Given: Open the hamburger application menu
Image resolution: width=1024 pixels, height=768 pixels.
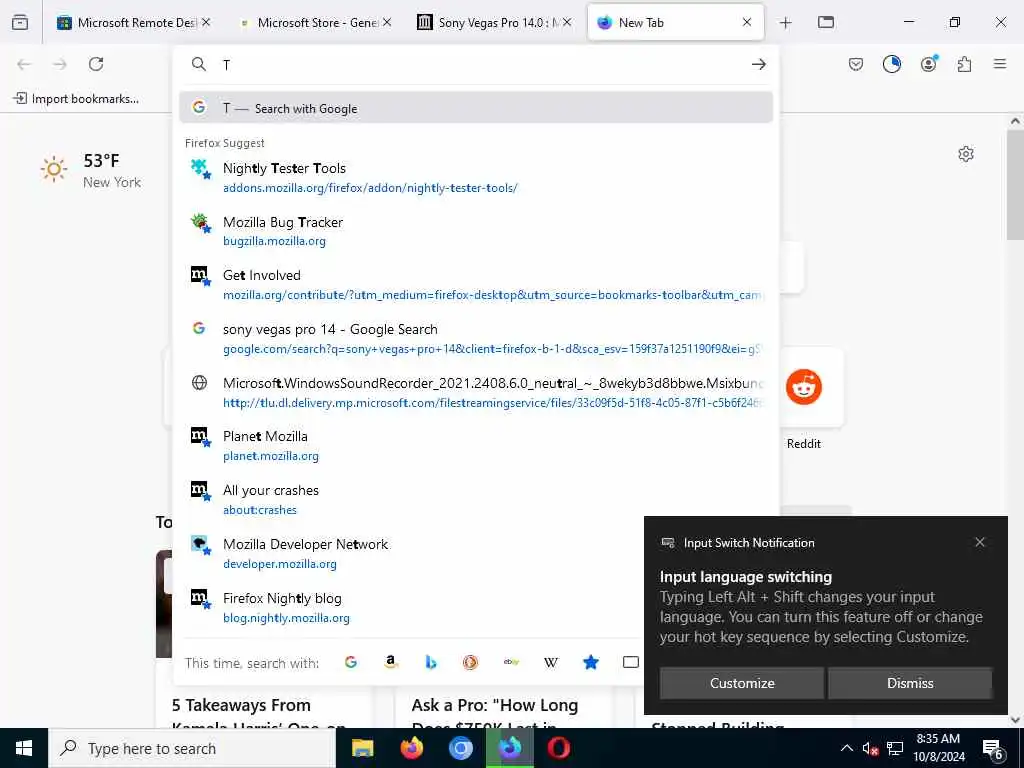Looking at the screenshot, I should click(x=1000, y=63).
